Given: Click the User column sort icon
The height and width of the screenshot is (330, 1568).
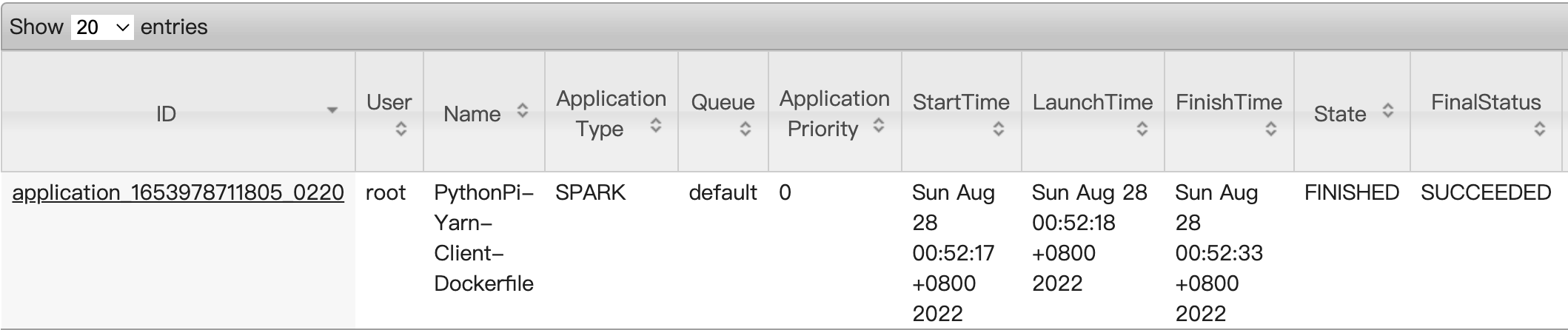Looking at the screenshot, I should pyautogui.click(x=401, y=129).
